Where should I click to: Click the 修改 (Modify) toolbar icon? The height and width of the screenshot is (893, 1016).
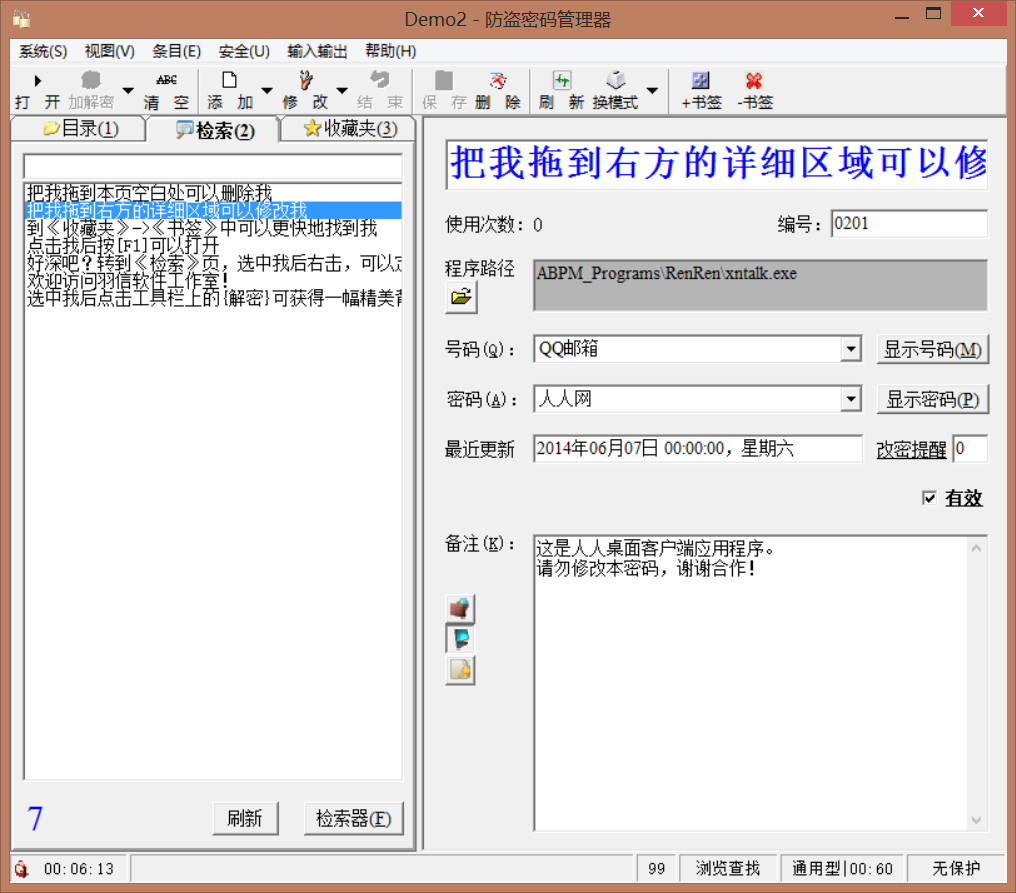coord(305,89)
